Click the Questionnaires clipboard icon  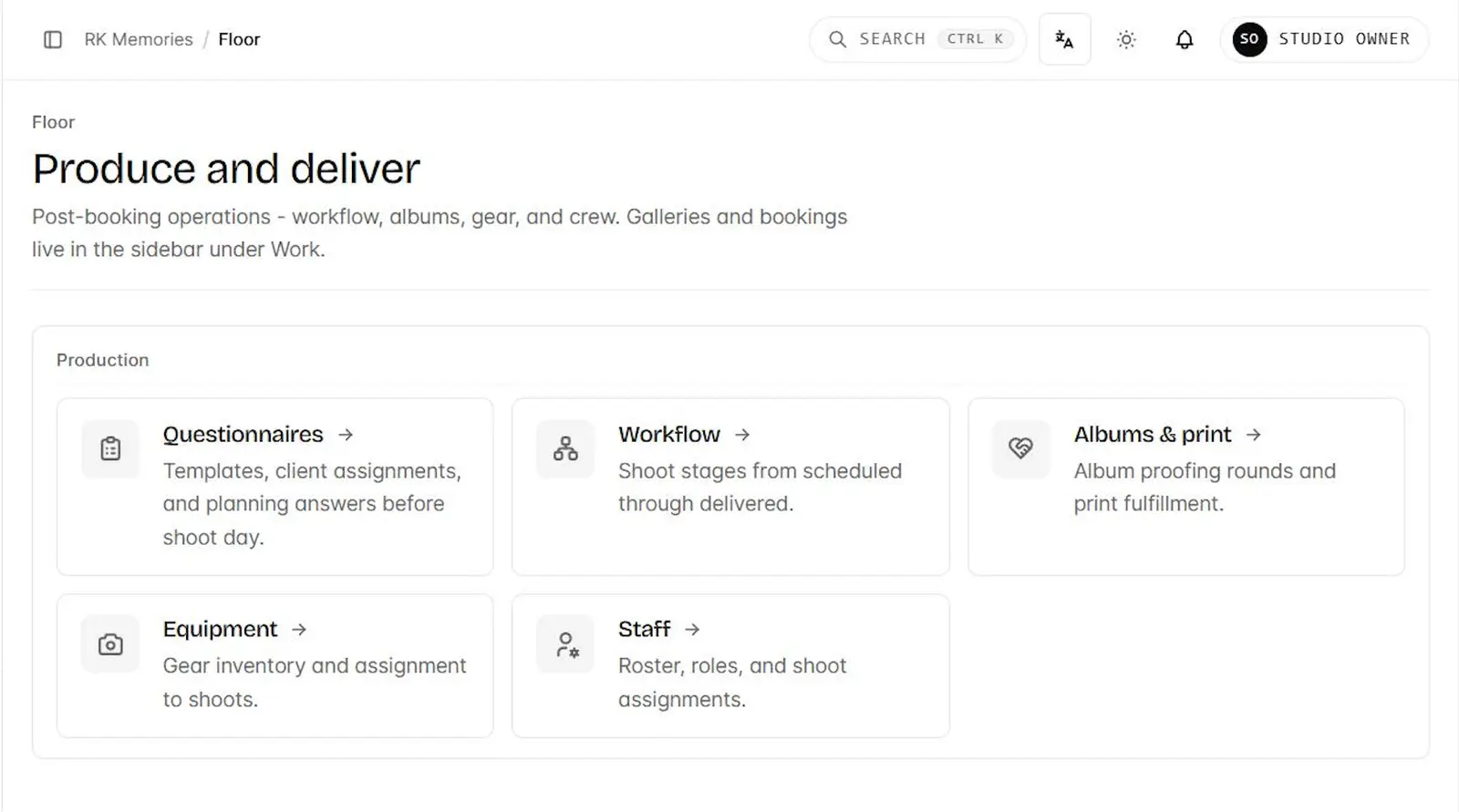110,448
